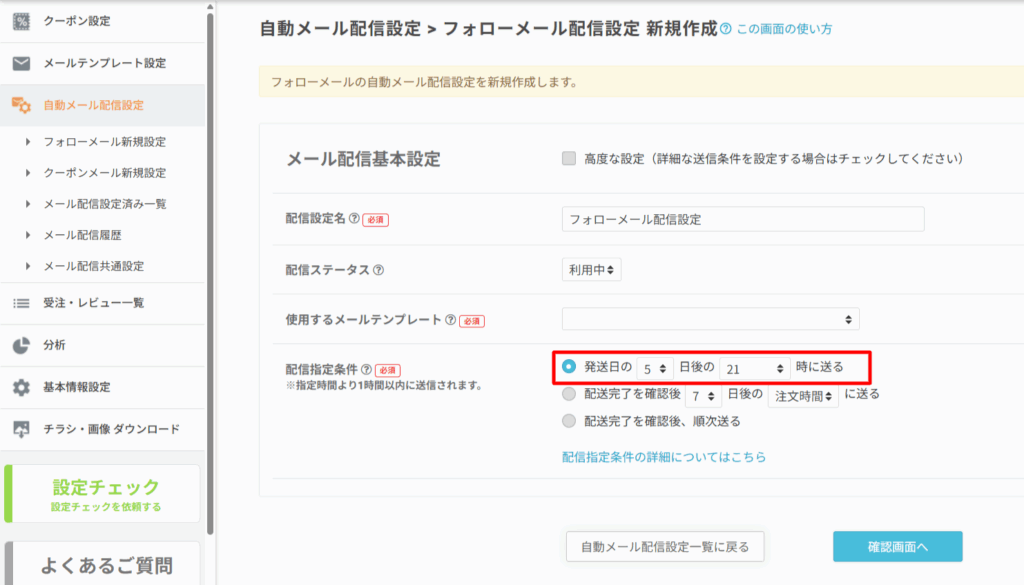Image resolution: width=1024 pixels, height=585 pixels.
Task: Click the 分析 pie chart icon
Action: click(21, 345)
